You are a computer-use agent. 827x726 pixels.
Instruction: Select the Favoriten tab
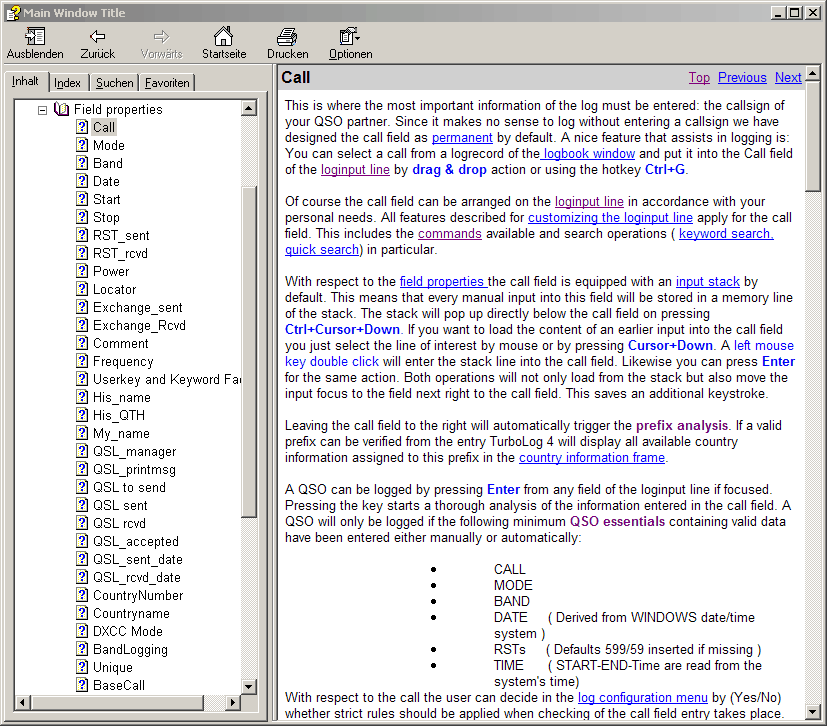point(166,83)
